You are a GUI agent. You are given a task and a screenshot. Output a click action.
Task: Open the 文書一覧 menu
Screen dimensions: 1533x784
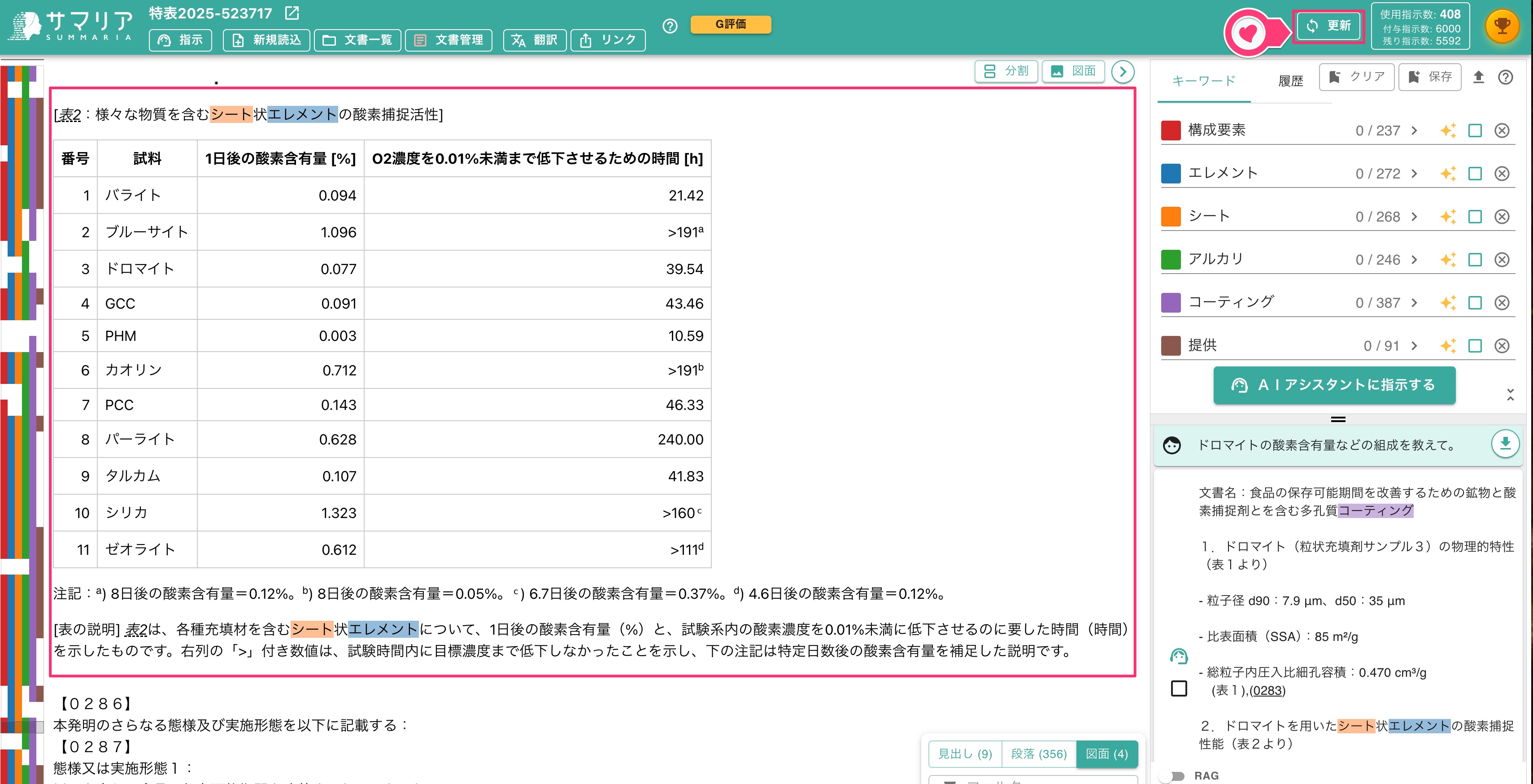[x=357, y=40]
